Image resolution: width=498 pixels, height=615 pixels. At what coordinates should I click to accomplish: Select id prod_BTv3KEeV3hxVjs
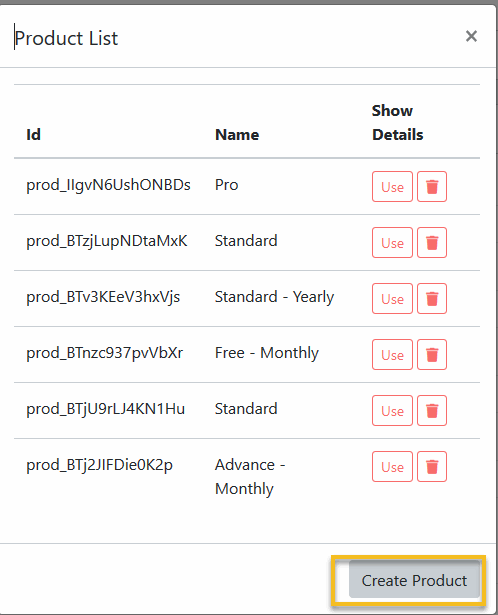pos(103,297)
